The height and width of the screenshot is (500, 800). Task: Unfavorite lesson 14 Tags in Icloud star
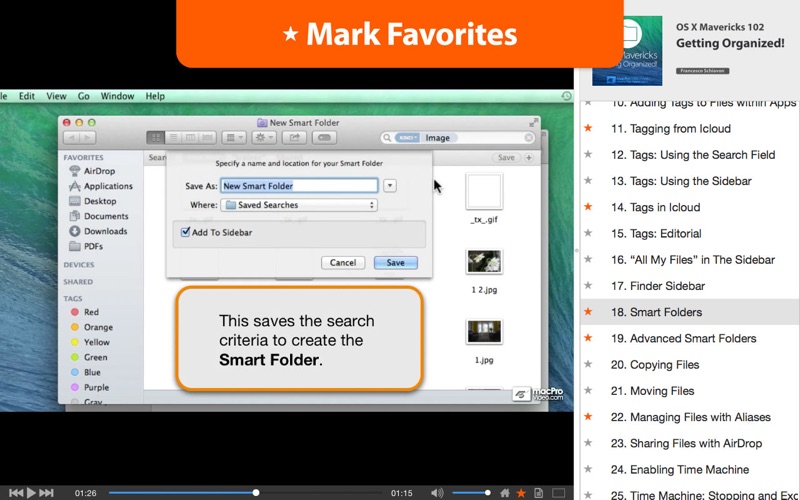(588, 207)
